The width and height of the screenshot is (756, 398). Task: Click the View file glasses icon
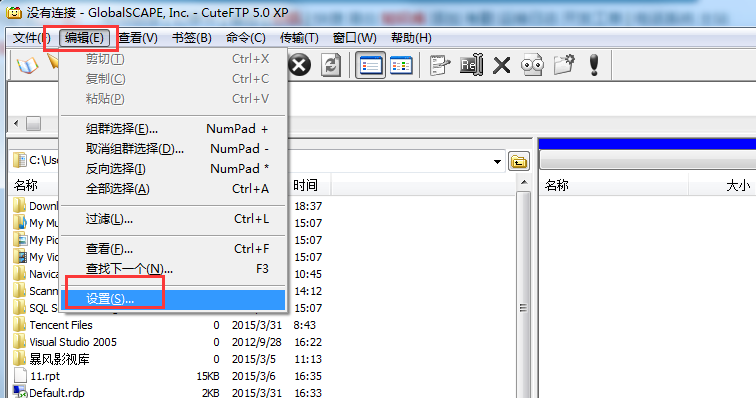pos(532,65)
